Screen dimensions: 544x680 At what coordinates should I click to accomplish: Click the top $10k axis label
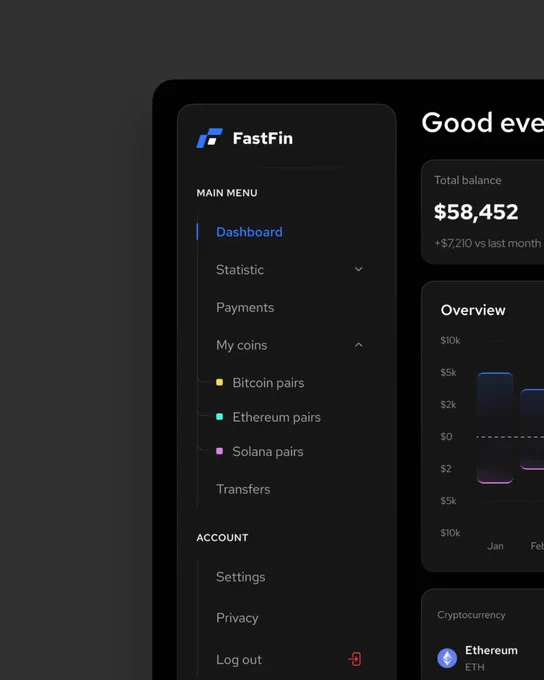[x=450, y=340]
